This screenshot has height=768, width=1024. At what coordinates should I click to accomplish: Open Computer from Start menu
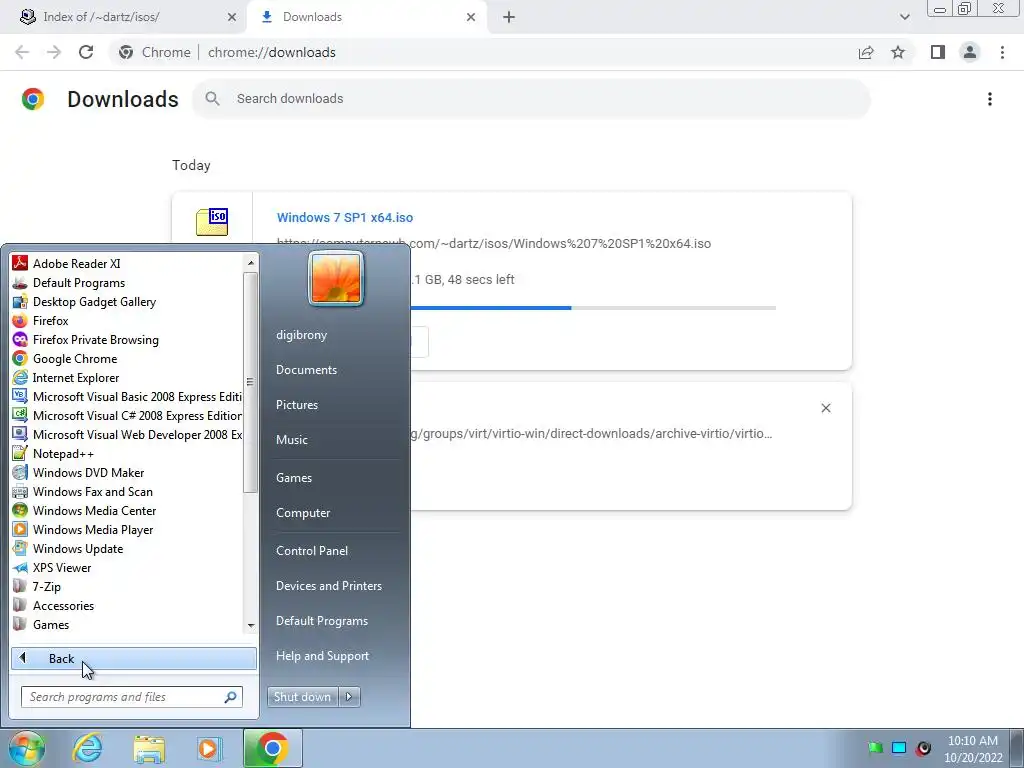(x=303, y=513)
